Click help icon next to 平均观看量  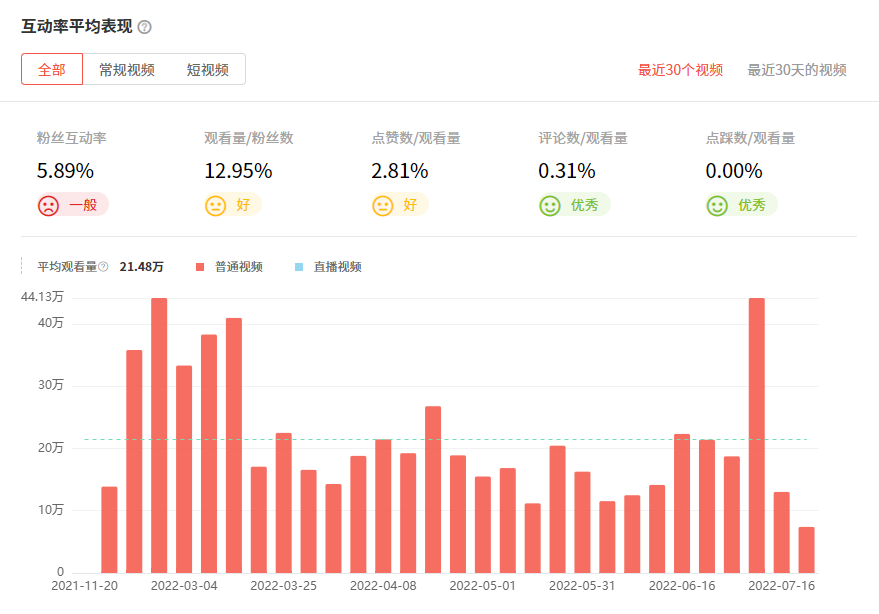[x=103, y=267]
